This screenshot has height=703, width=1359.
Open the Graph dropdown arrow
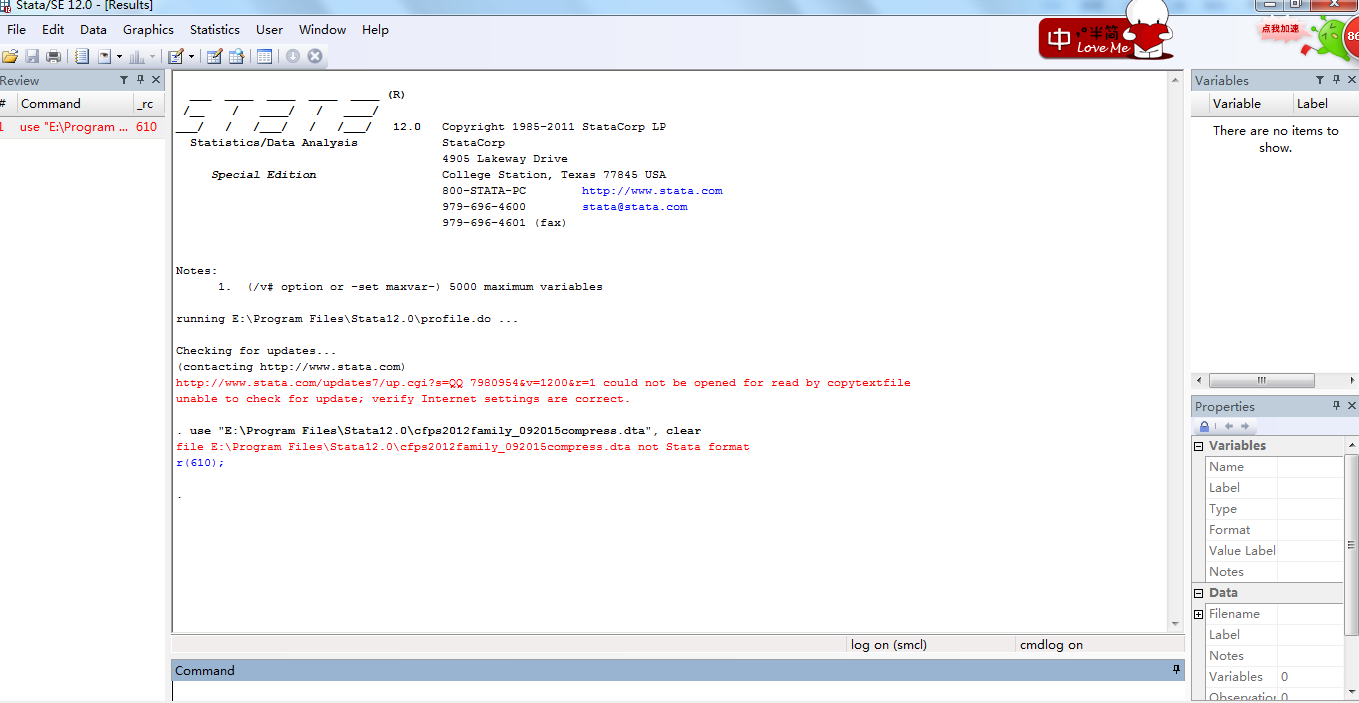[153, 57]
